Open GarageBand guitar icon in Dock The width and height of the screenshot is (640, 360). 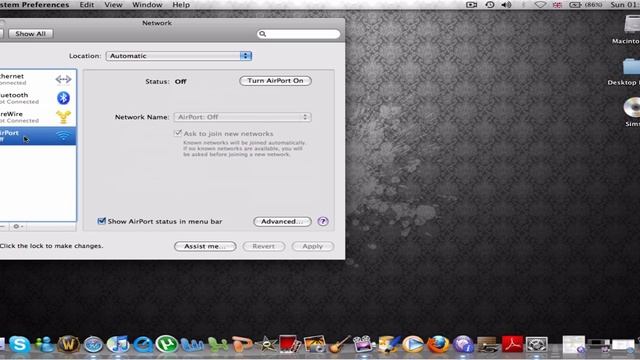coord(340,344)
